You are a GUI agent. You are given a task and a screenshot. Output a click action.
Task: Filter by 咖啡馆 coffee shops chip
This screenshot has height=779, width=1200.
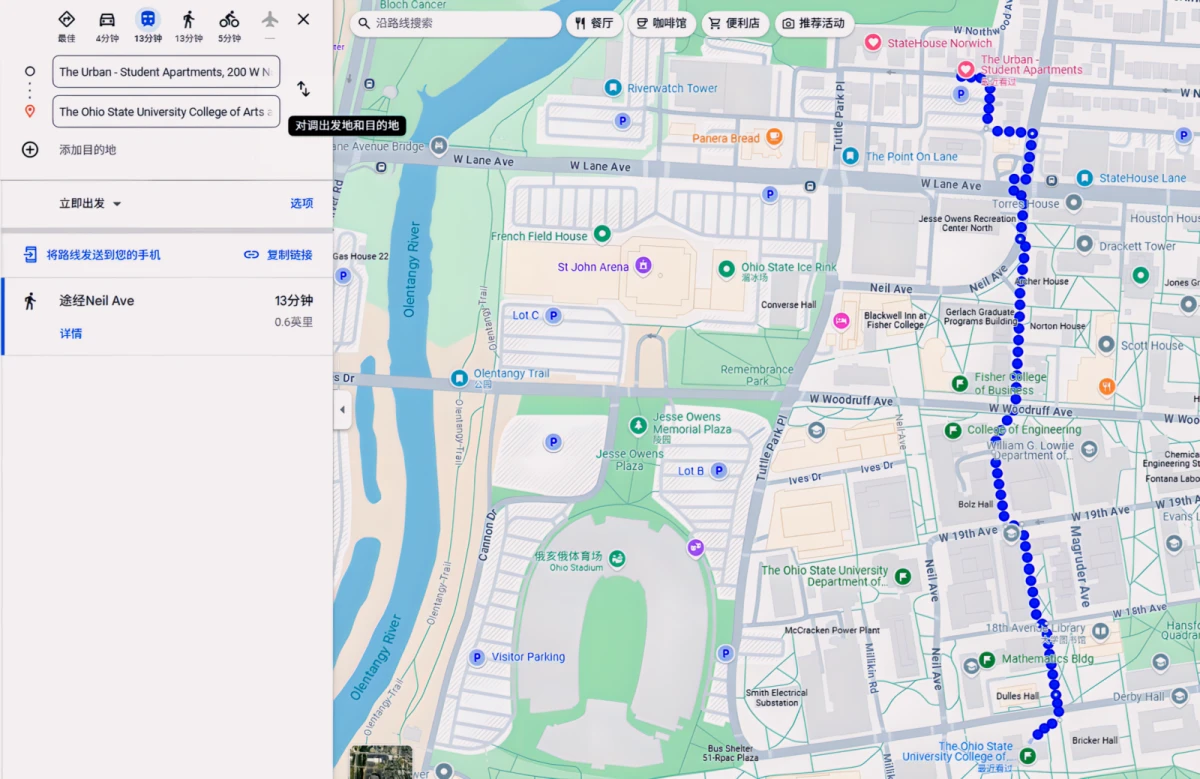tap(661, 23)
